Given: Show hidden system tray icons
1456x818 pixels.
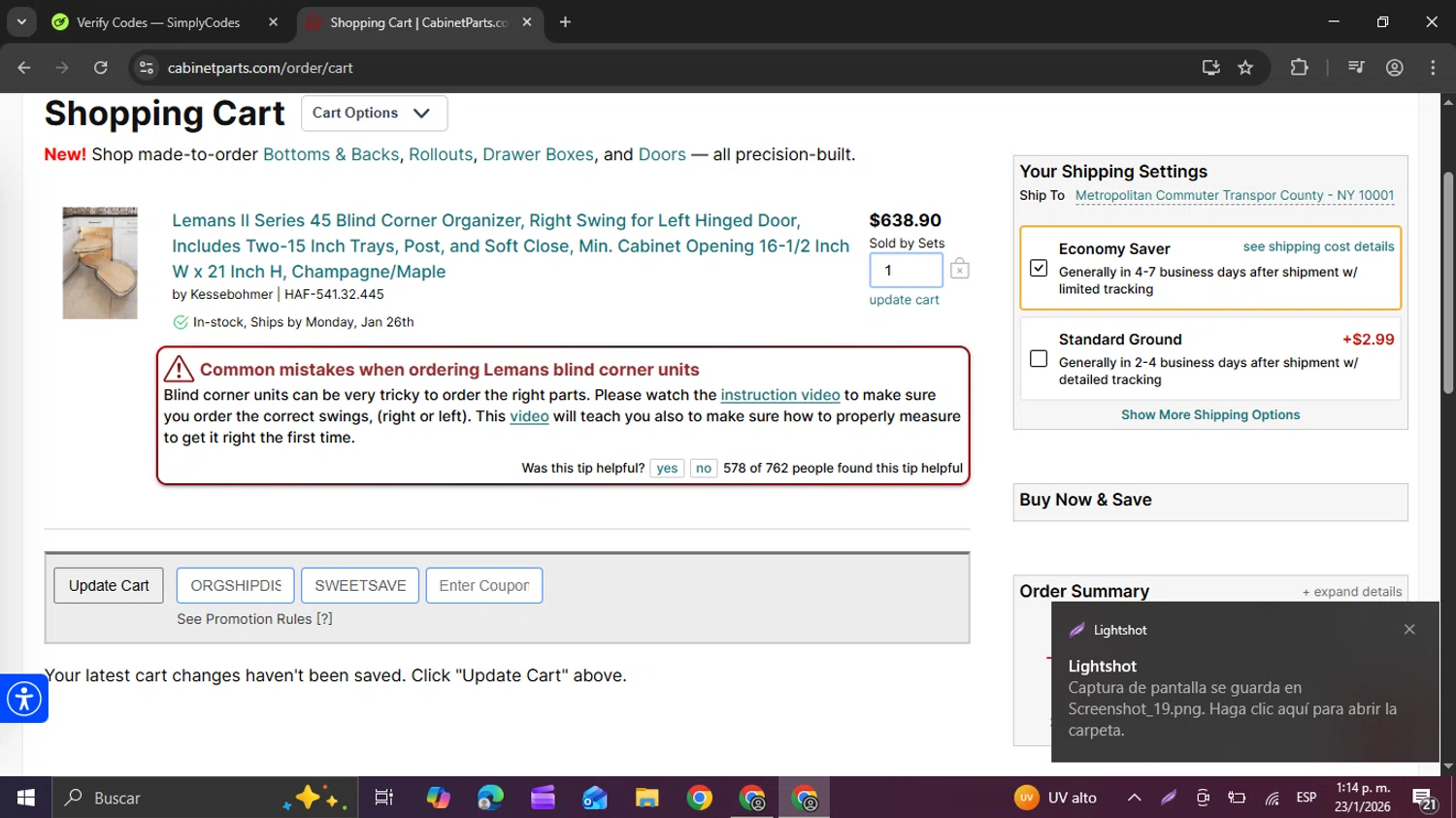Looking at the screenshot, I should (1134, 798).
